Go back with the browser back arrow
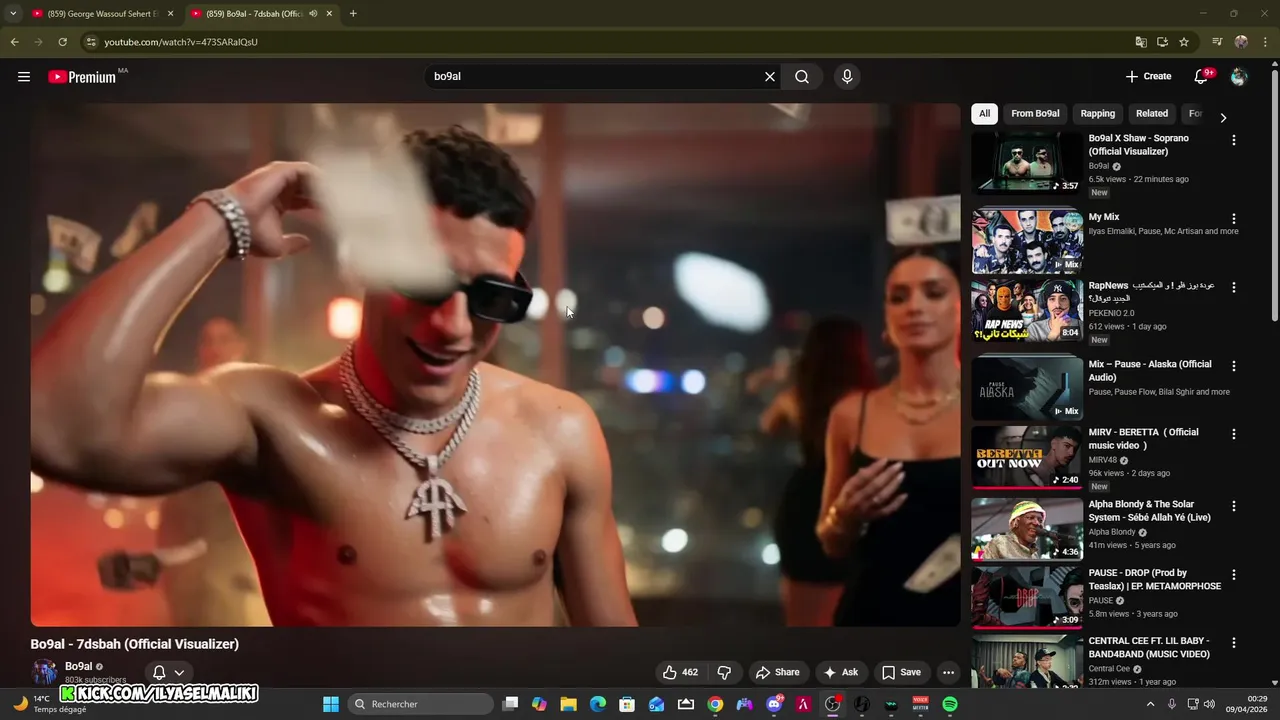Viewport: 1280px width, 720px height. pos(14,42)
